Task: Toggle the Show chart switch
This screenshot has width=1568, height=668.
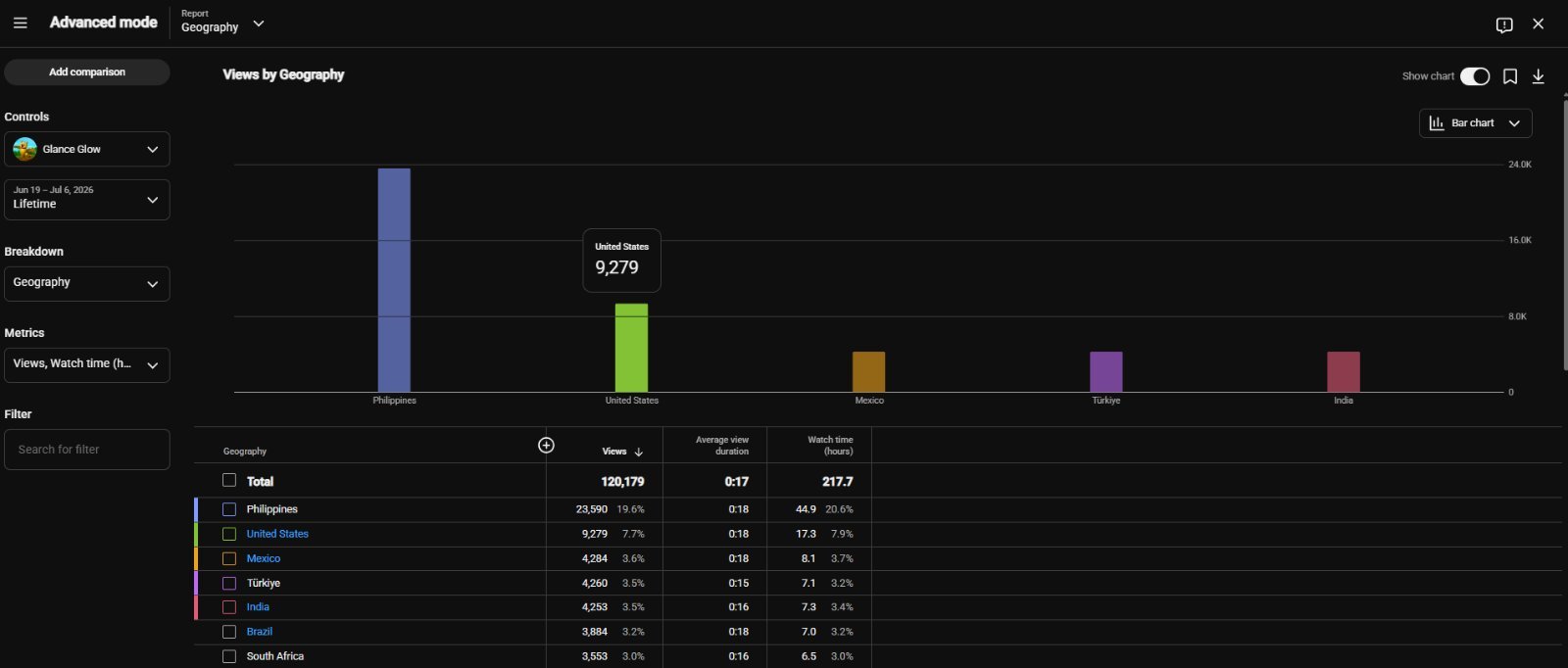Action: 1475,76
